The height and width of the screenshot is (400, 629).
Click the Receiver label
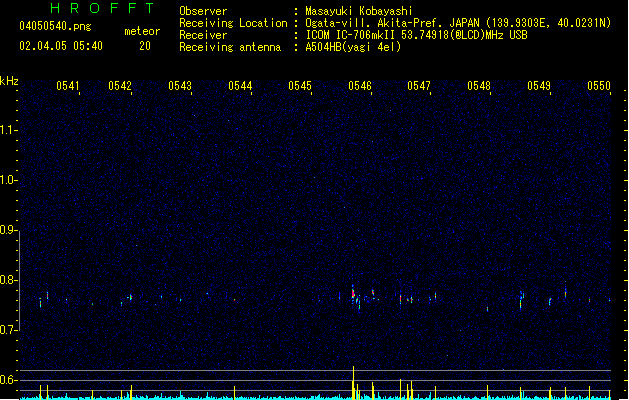(203, 35)
